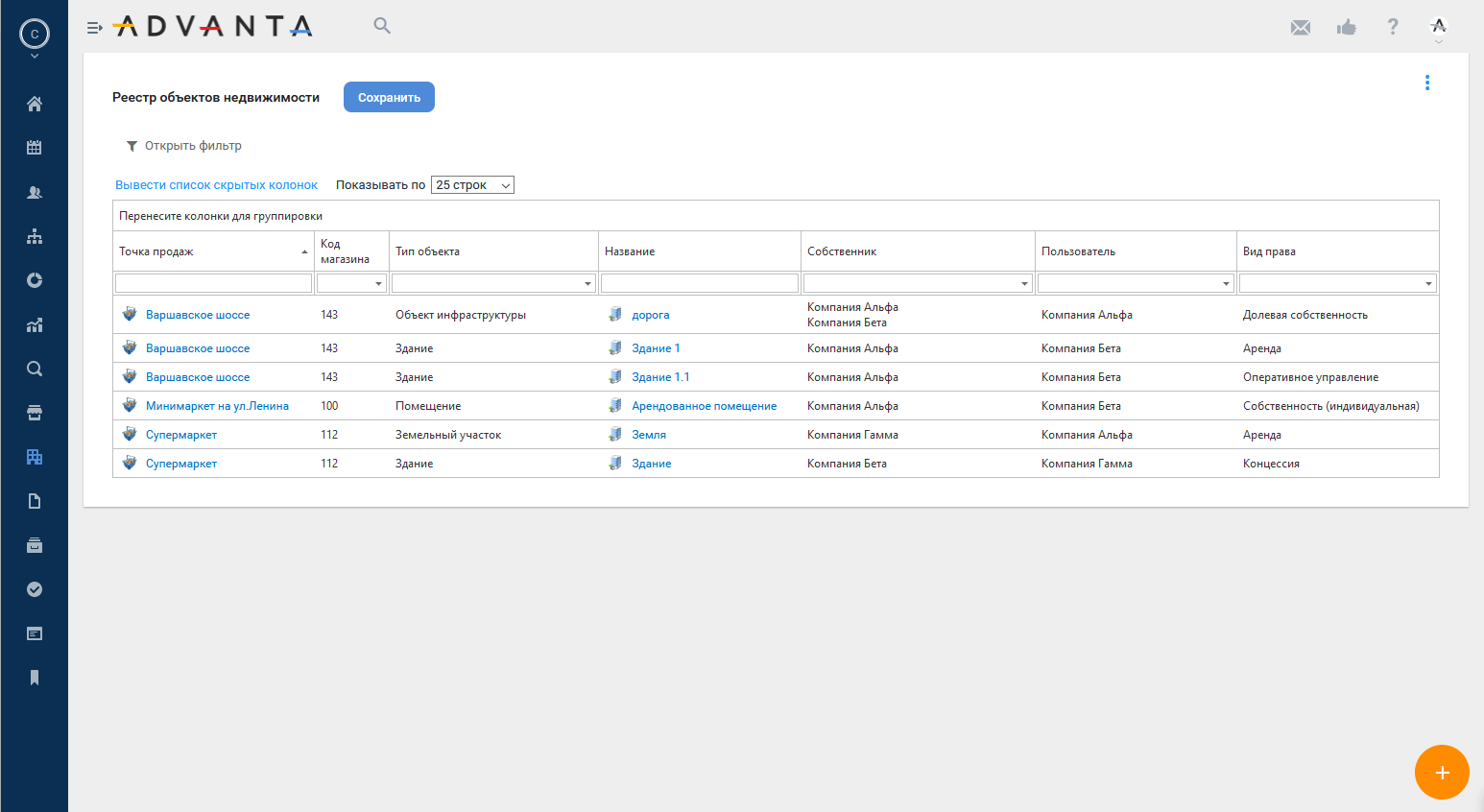Click the object icon beside Земля
1484x812 pixels.
615,434
